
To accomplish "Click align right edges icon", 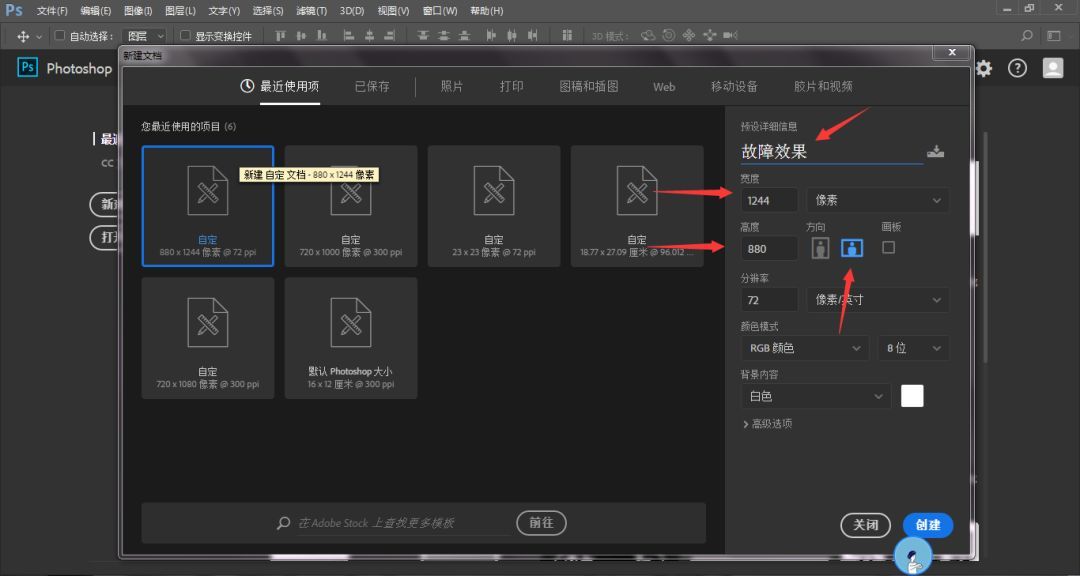I will click(x=390, y=36).
